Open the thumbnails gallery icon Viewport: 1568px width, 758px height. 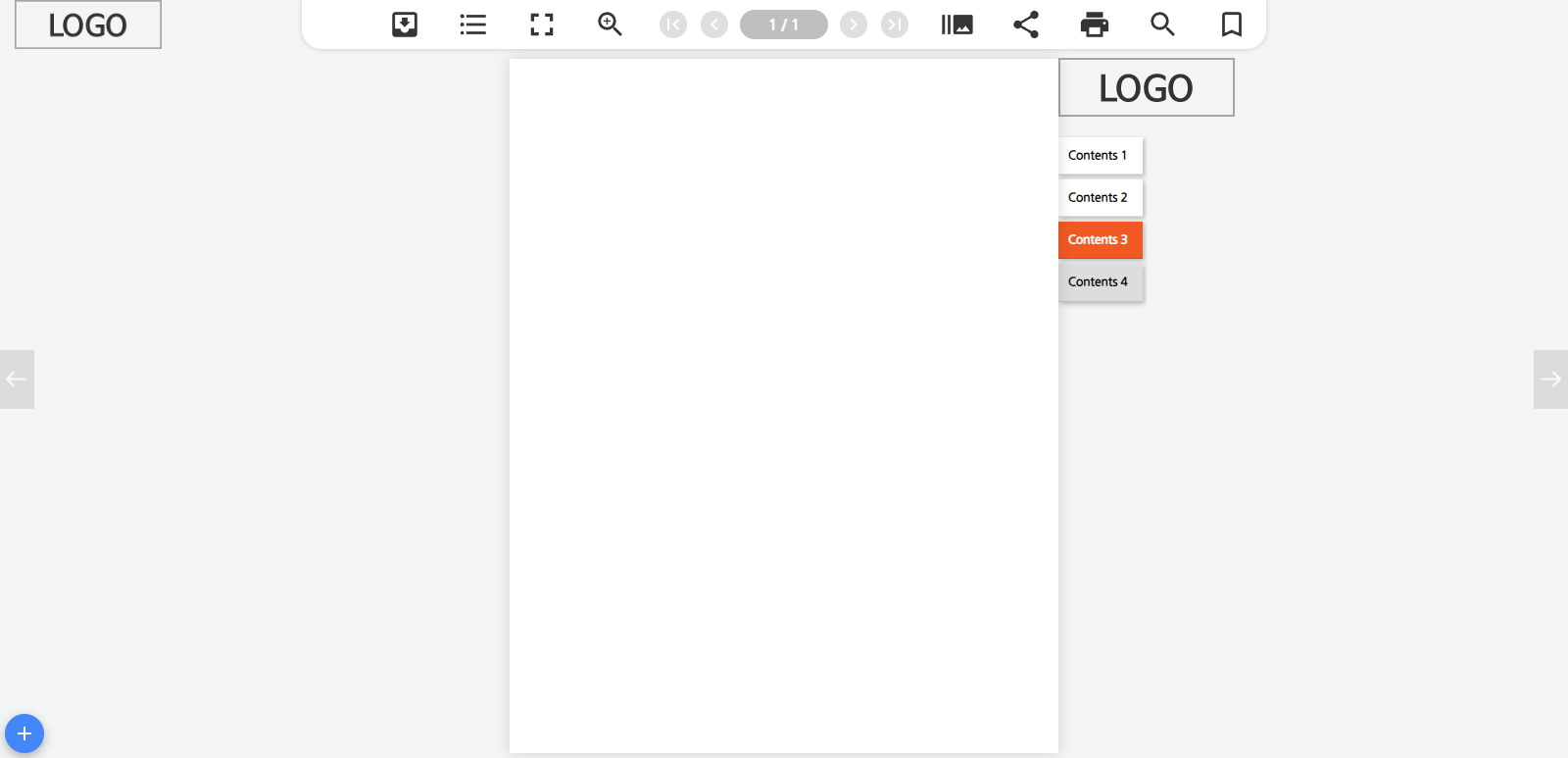956,25
